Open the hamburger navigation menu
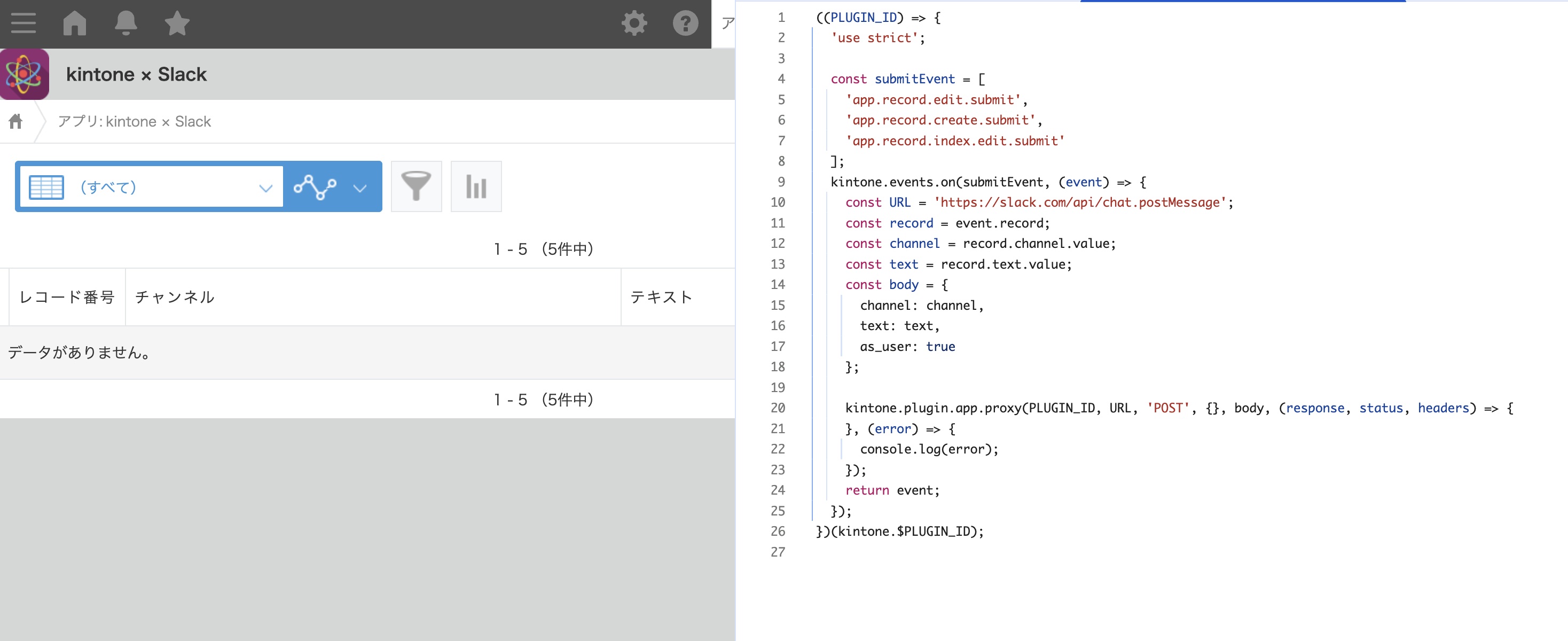 pos(23,23)
